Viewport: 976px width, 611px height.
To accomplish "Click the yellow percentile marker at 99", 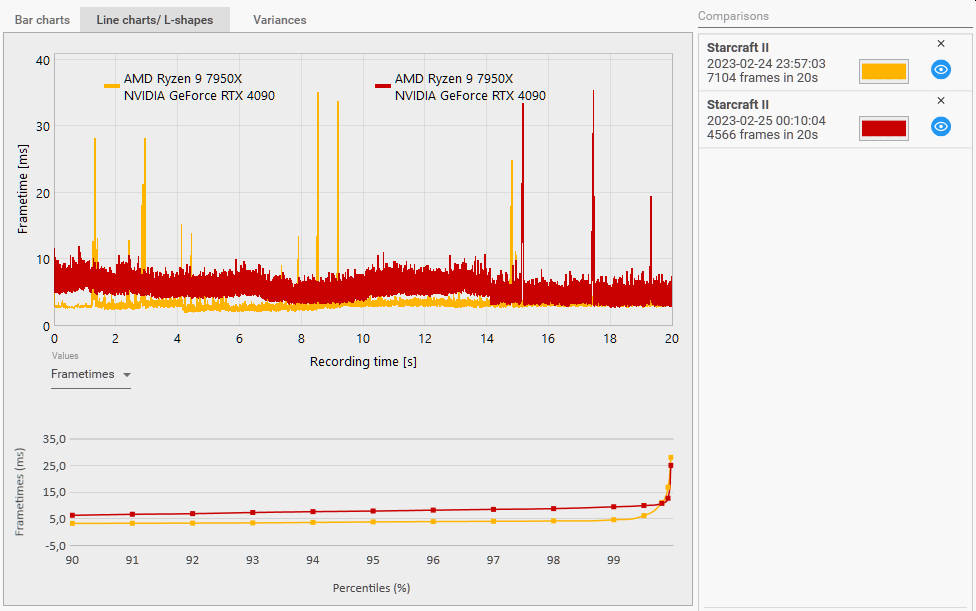I will pos(614,520).
